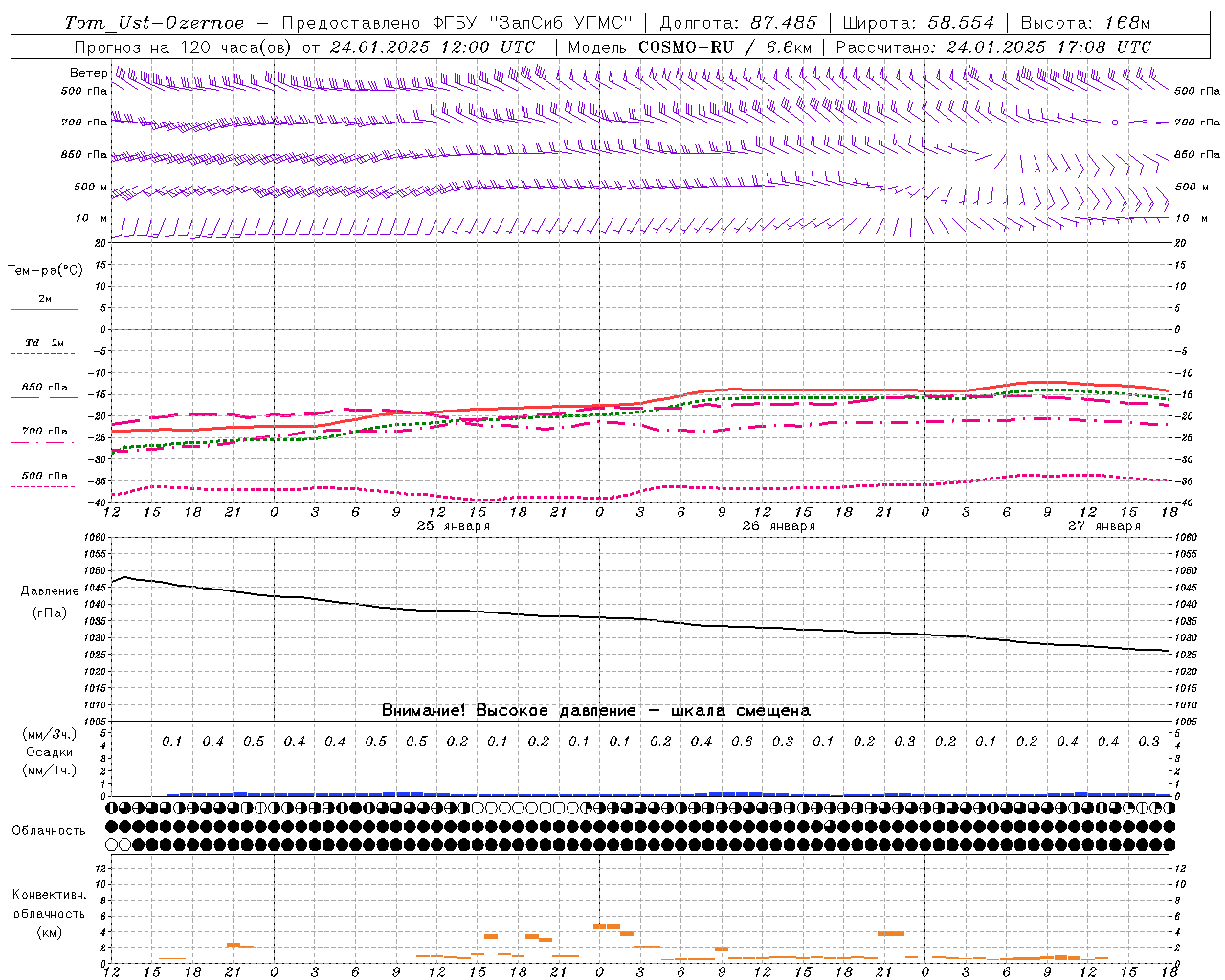Screen dimensions: 1225x980
Task: Click the precipitation value 0.6
Action: (x=742, y=742)
